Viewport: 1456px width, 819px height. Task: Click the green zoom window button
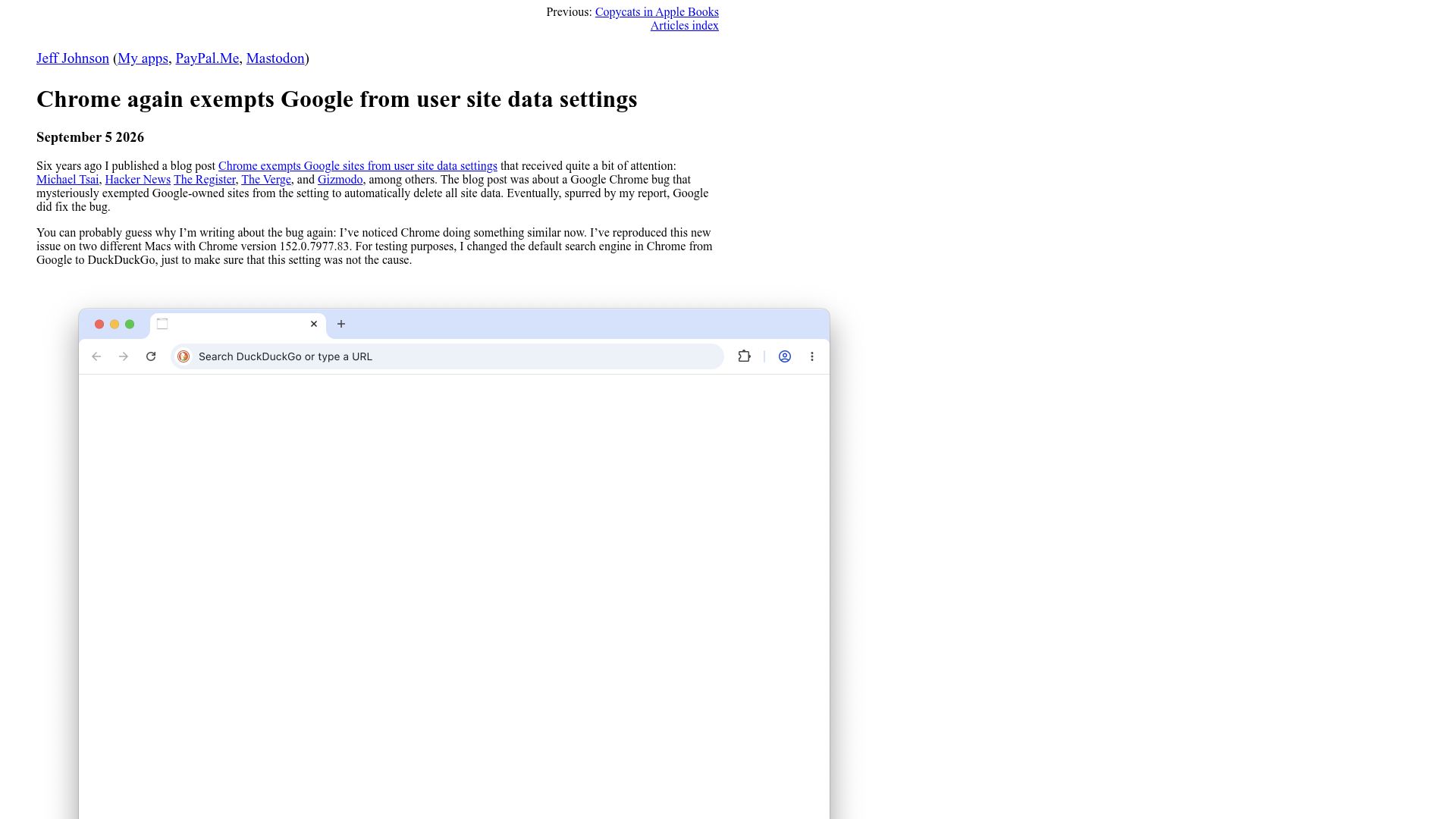point(130,324)
